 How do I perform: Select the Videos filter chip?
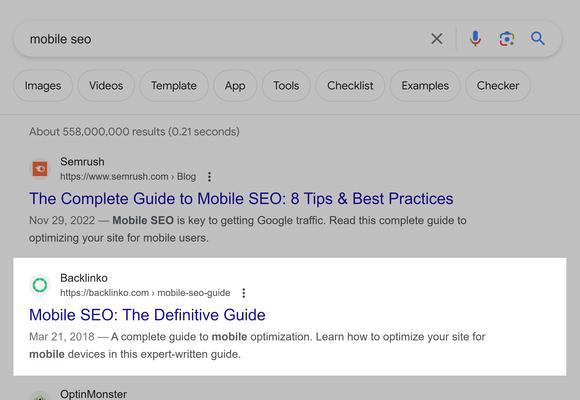(x=106, y=85)
